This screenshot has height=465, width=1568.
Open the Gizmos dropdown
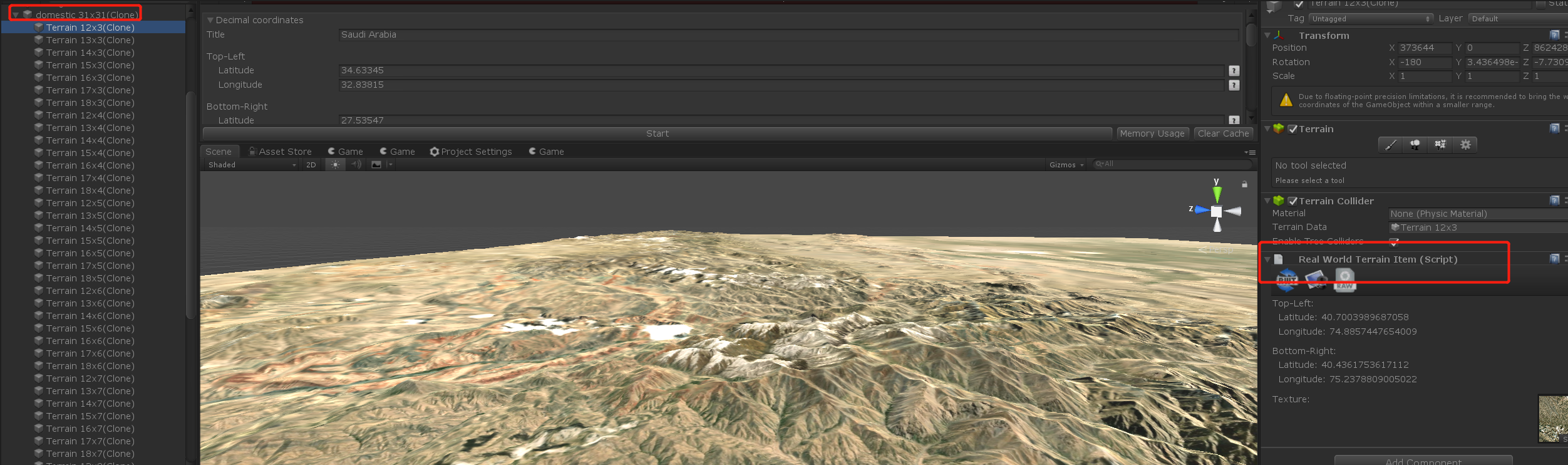coord(1066,165)
